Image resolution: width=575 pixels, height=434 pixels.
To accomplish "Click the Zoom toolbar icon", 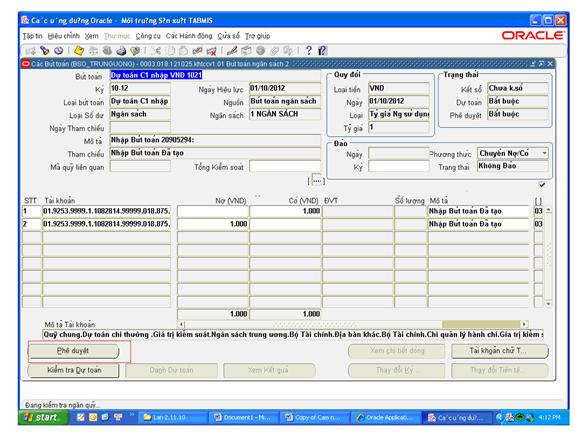I will [246, 51].
